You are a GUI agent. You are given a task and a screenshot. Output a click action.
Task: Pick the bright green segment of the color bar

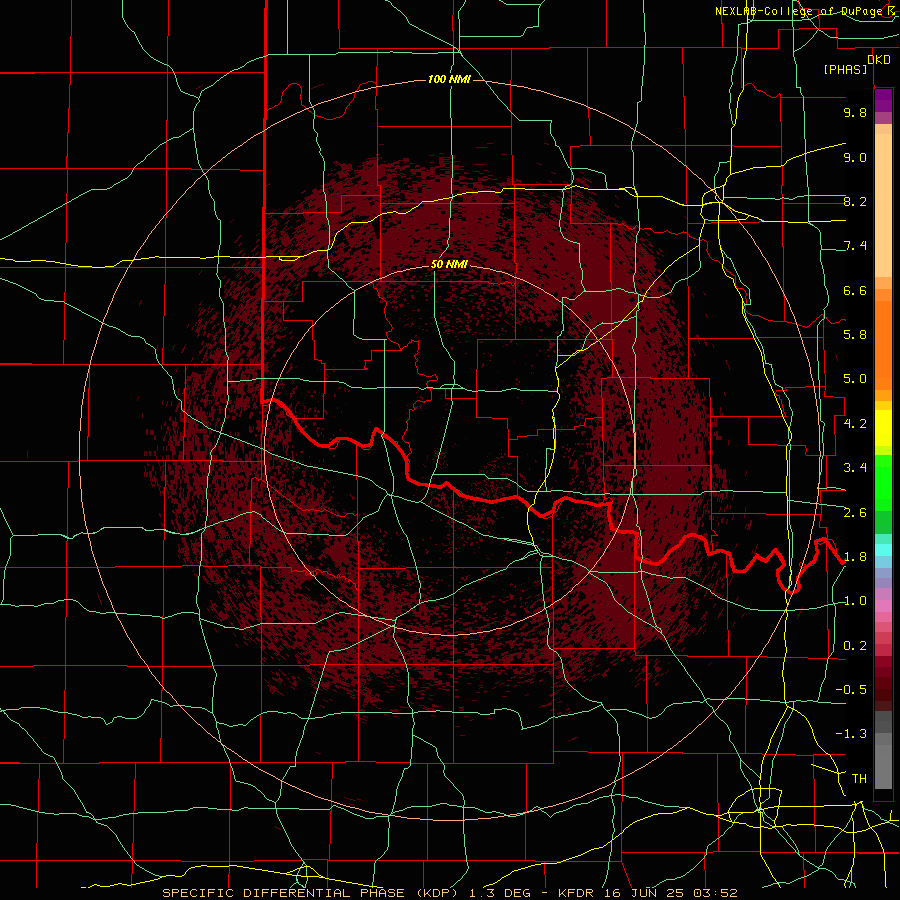tap(883, 482)
